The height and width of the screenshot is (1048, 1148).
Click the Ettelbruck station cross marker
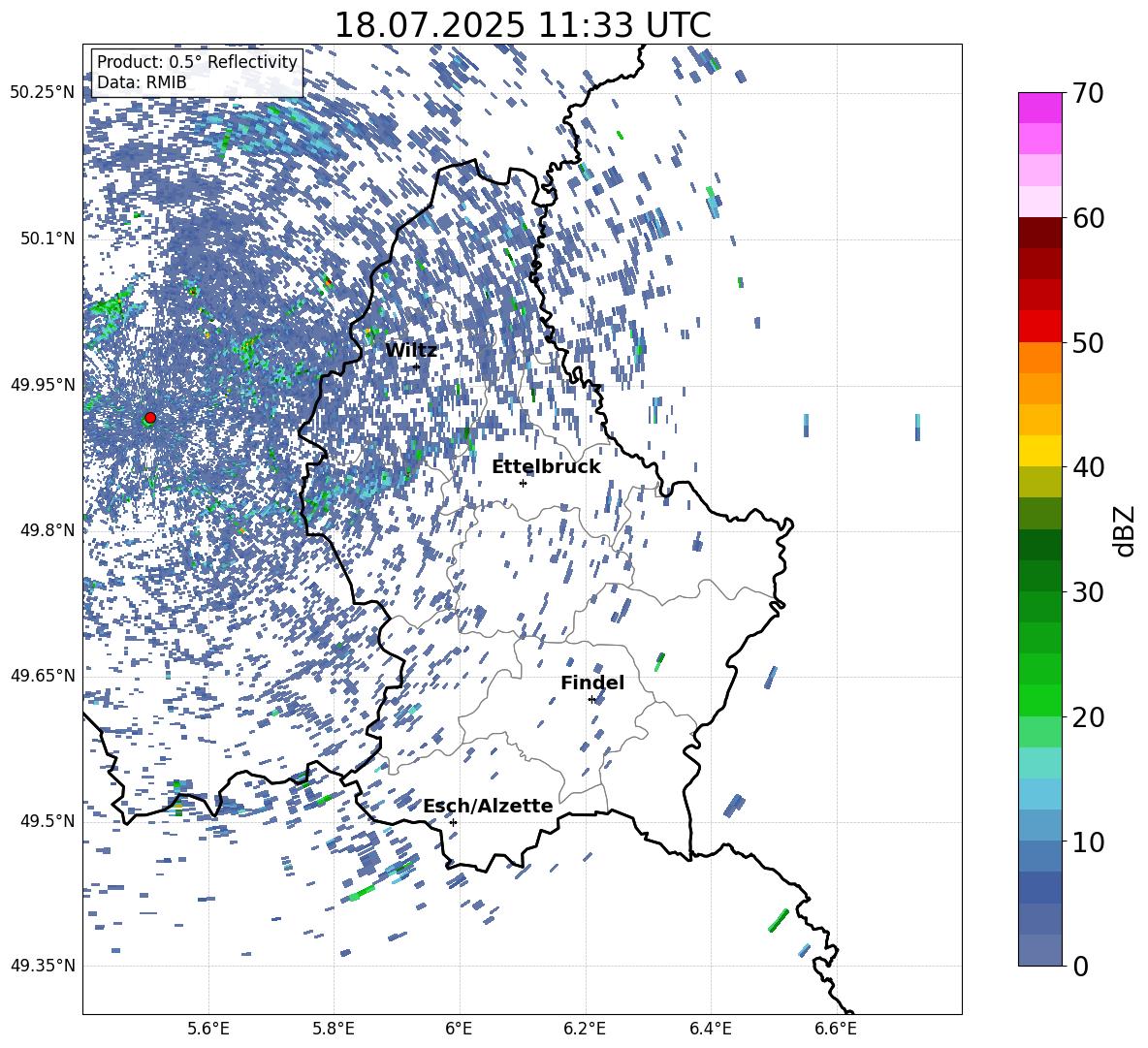[x=523, y=483]
